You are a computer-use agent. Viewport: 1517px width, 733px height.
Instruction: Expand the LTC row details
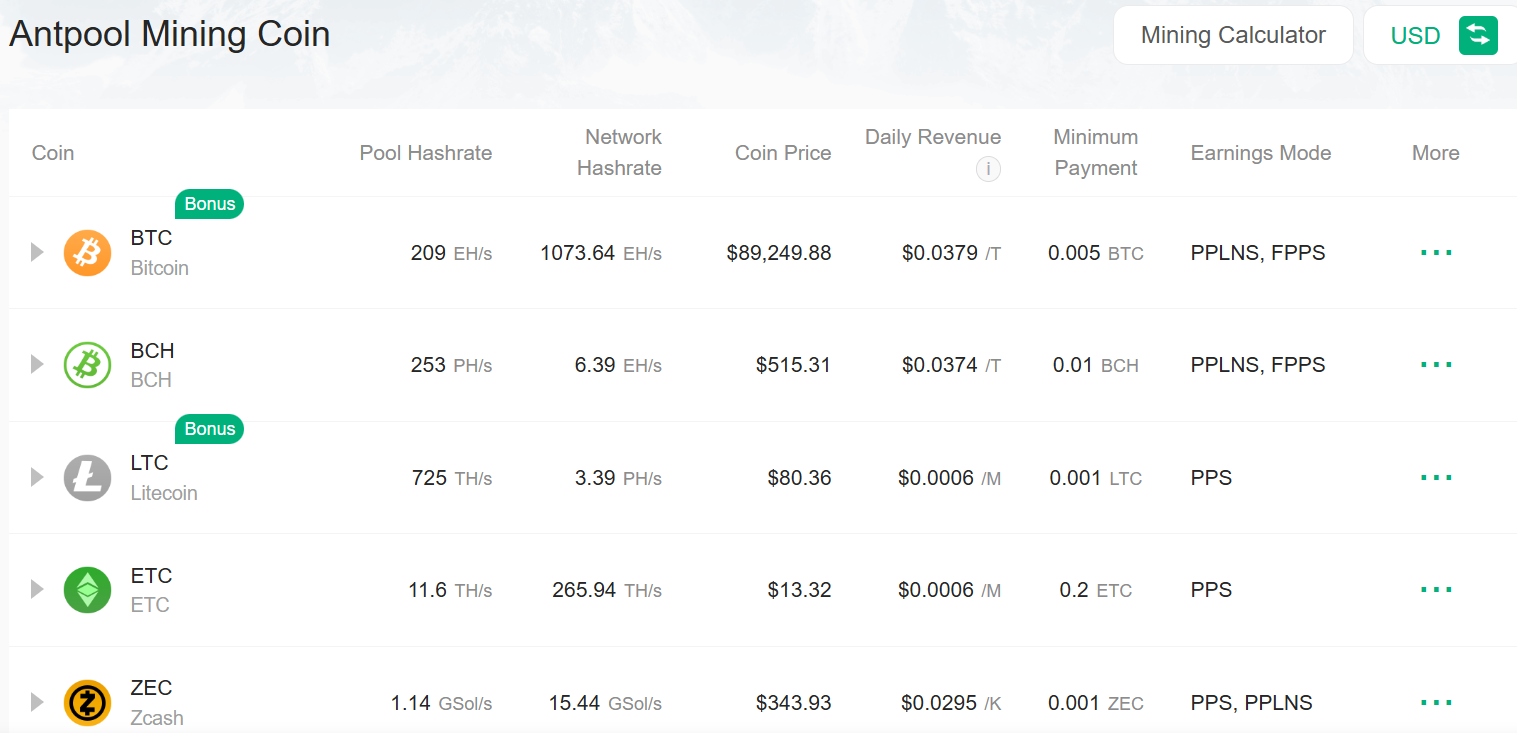(37, 477)
